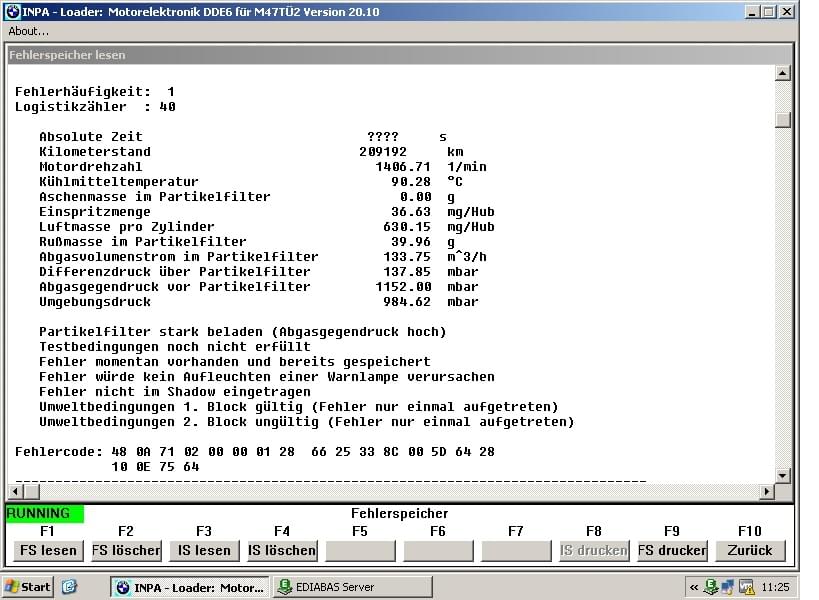Image resolution: width=819 pixels, height=600 pixels.
Task: Click the network connection tray icon
Action: [728, 587]
